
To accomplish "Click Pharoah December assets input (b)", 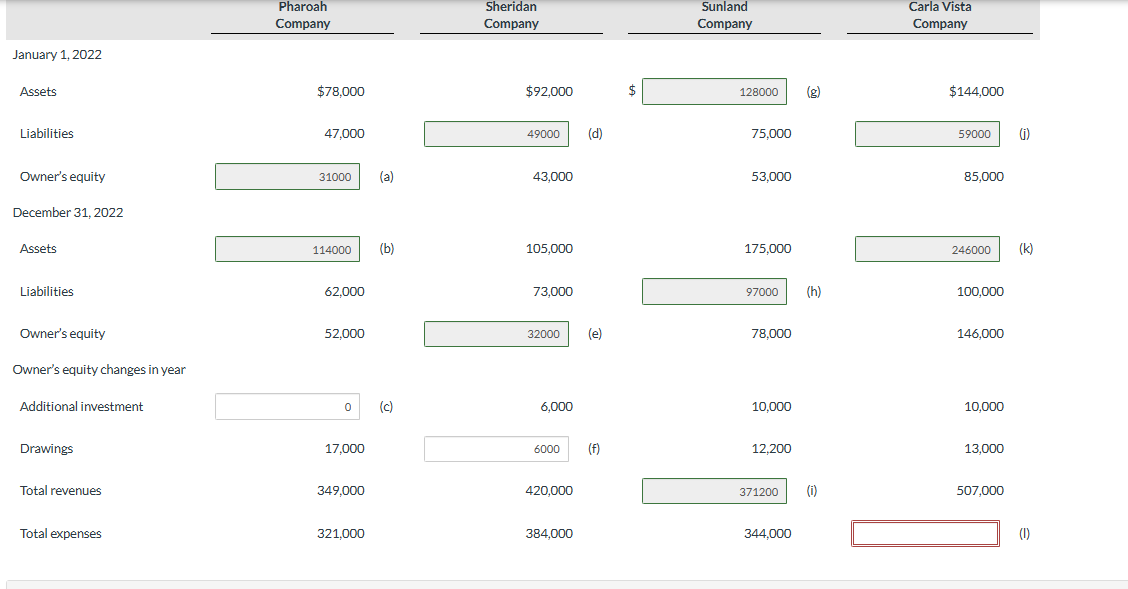I will (287, 249).
